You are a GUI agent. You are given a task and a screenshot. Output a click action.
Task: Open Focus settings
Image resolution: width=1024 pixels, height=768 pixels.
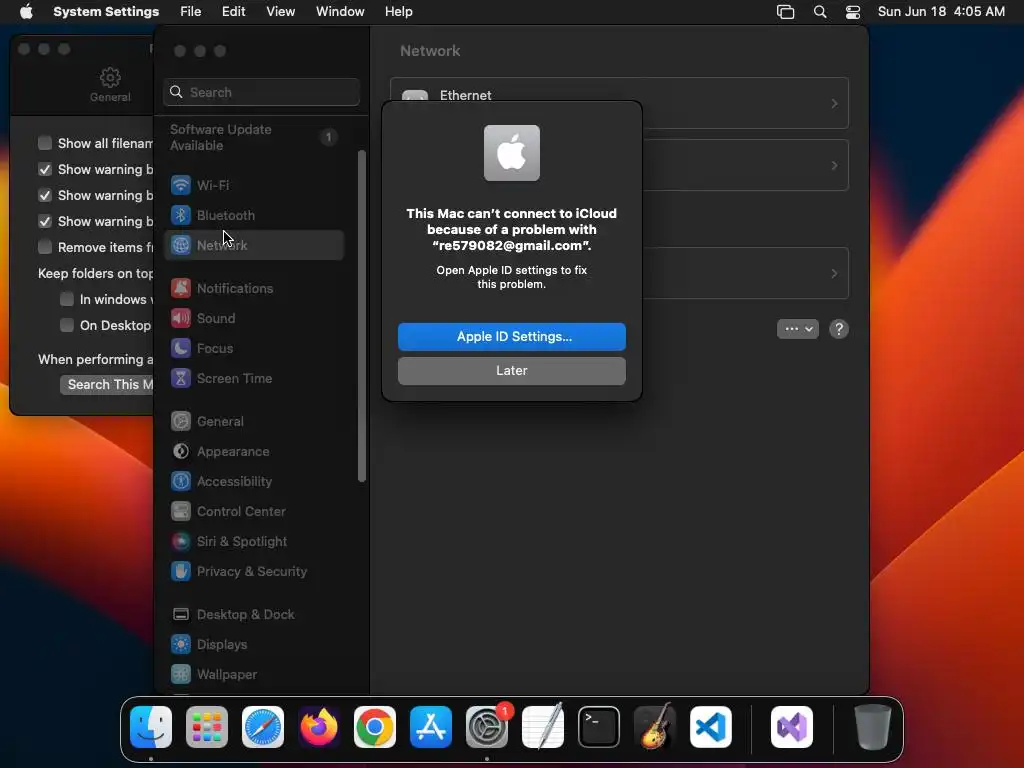[253, 349]
